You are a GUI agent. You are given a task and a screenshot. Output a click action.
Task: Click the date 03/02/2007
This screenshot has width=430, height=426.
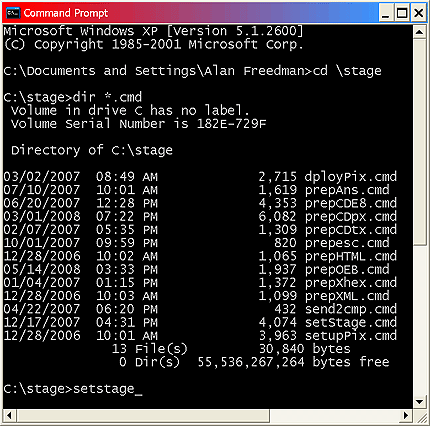coord(42,177)
